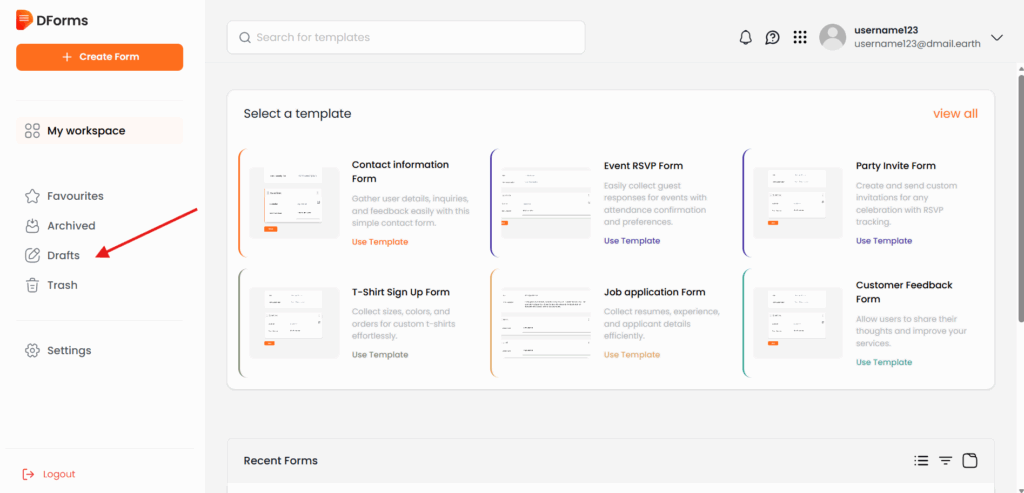Use Template for Event RSVP Form
Image resolution: width=1024 pixels, height=493 pixels.
632,241
